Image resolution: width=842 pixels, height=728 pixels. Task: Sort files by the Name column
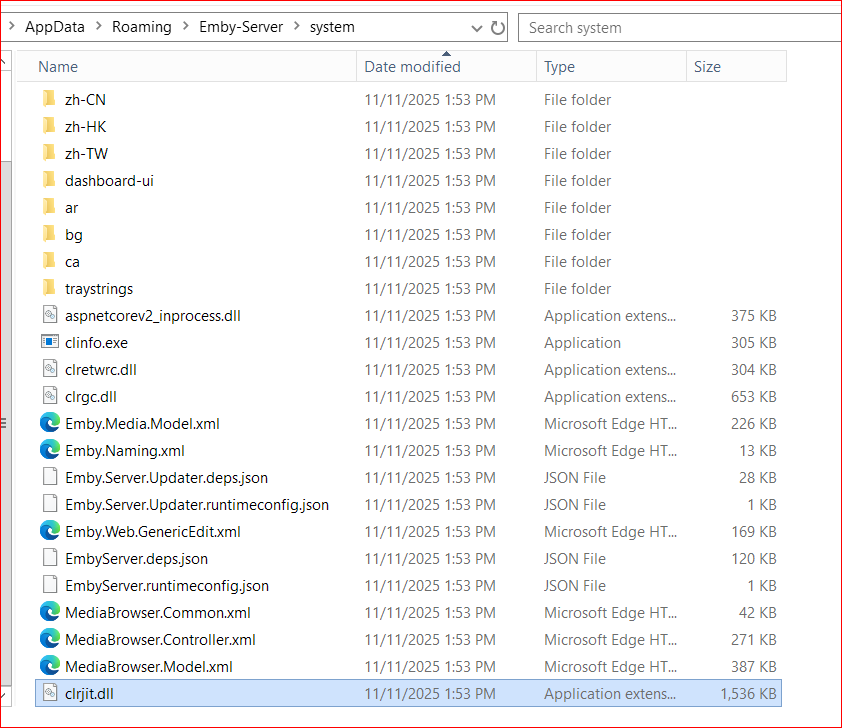[187, 67]
